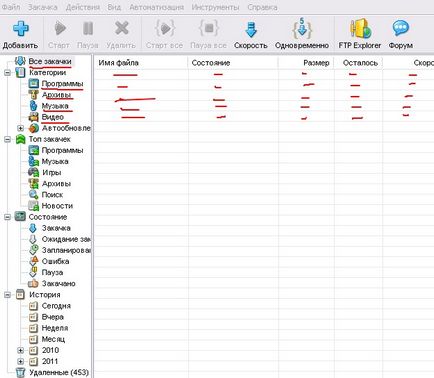Show Сегодня history
Image resolution: width=434 pixels, height=378 pixels.
(x=56, y=306)
